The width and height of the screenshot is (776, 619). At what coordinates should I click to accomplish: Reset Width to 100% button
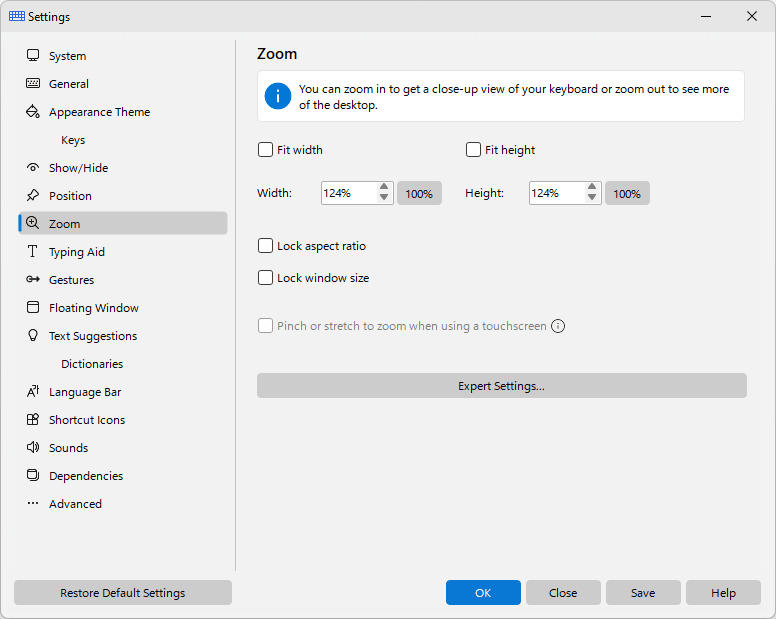(x=419, y=193)
